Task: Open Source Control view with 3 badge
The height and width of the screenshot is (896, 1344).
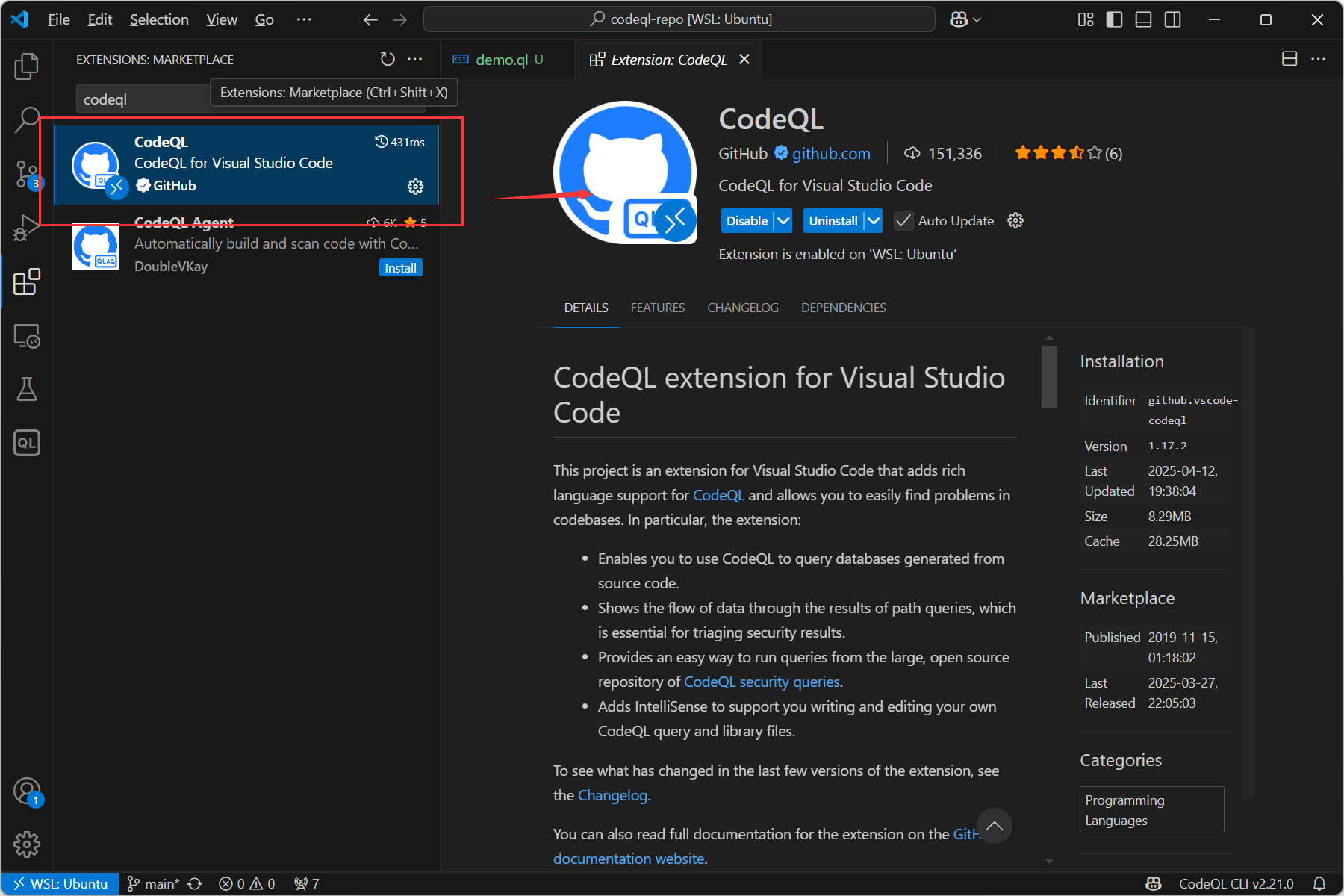Action: pyautogui.click(x=27, y=174)
